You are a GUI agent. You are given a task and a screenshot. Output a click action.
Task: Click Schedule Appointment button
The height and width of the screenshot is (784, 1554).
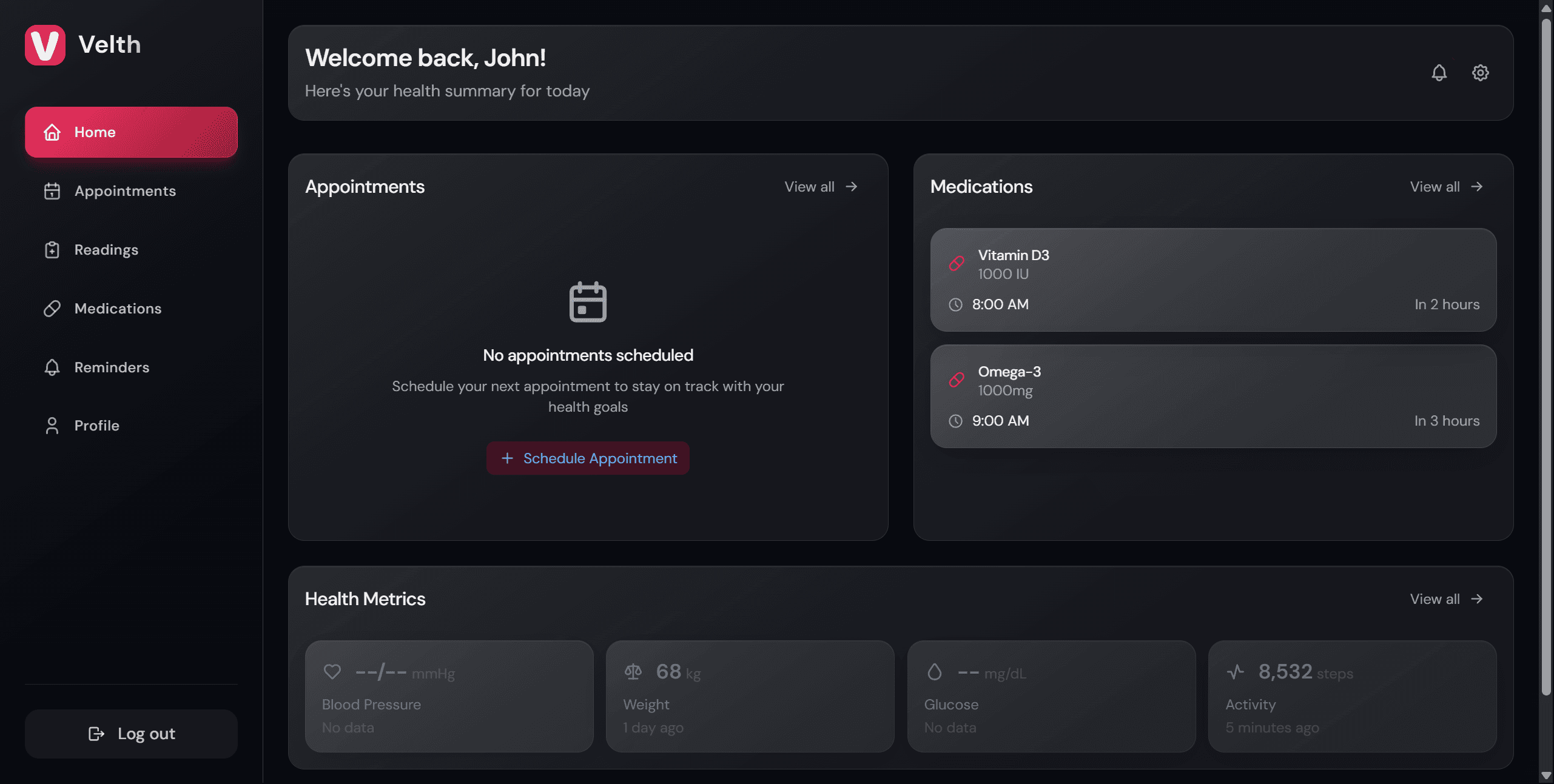(x=588, y=458)
